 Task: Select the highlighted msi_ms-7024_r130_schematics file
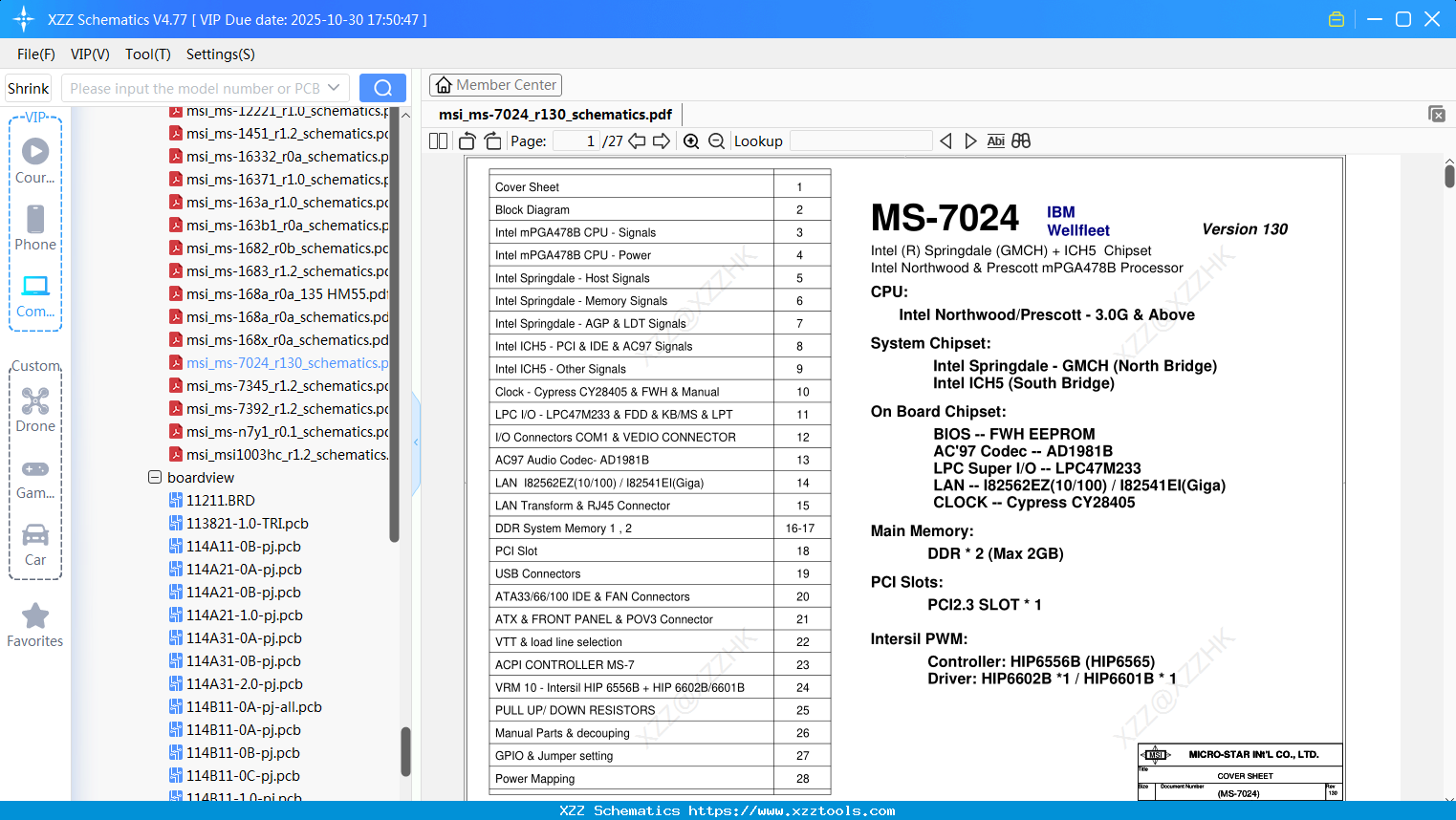click(x=279, y=363)
